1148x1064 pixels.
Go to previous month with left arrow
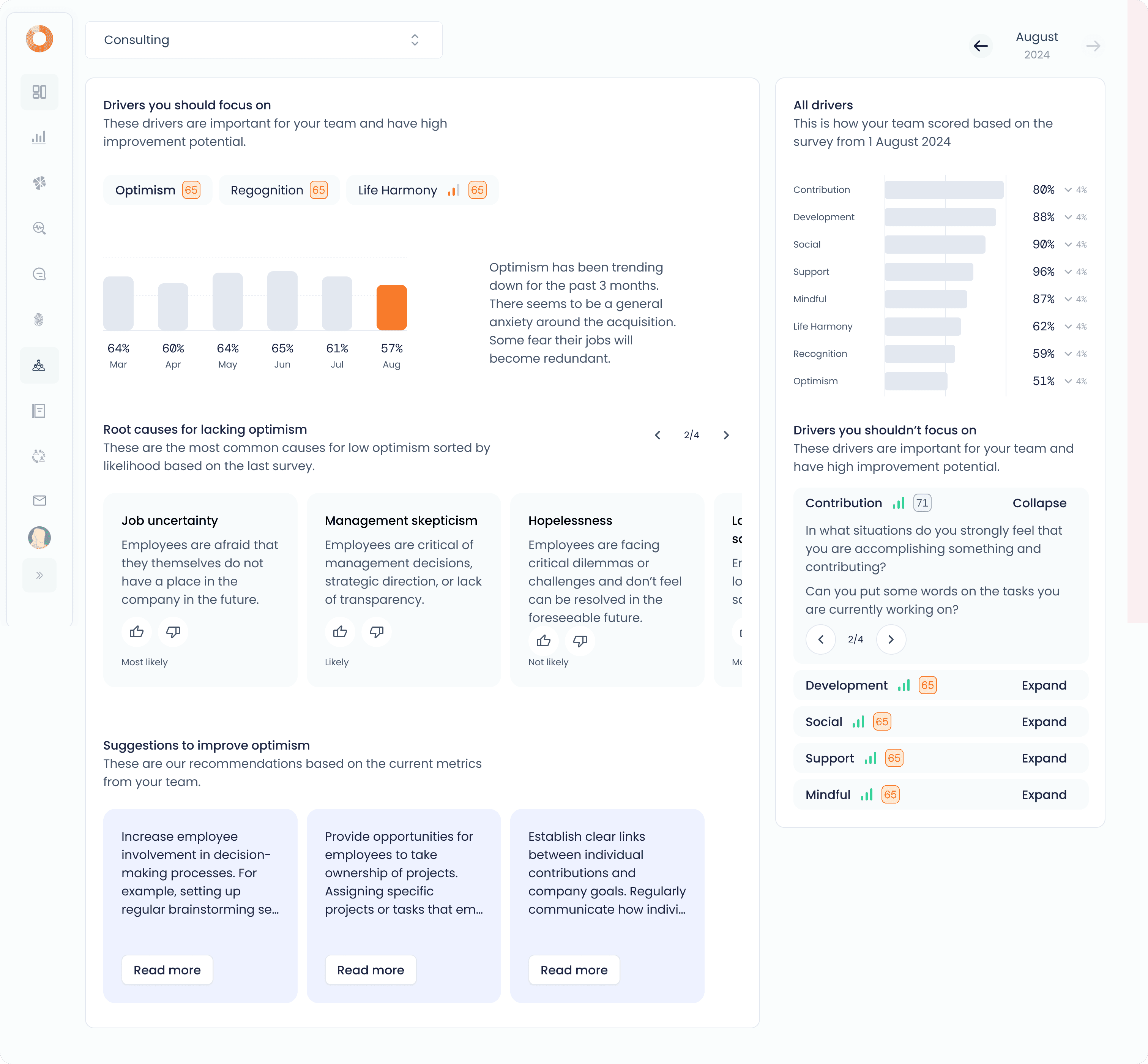981,46
